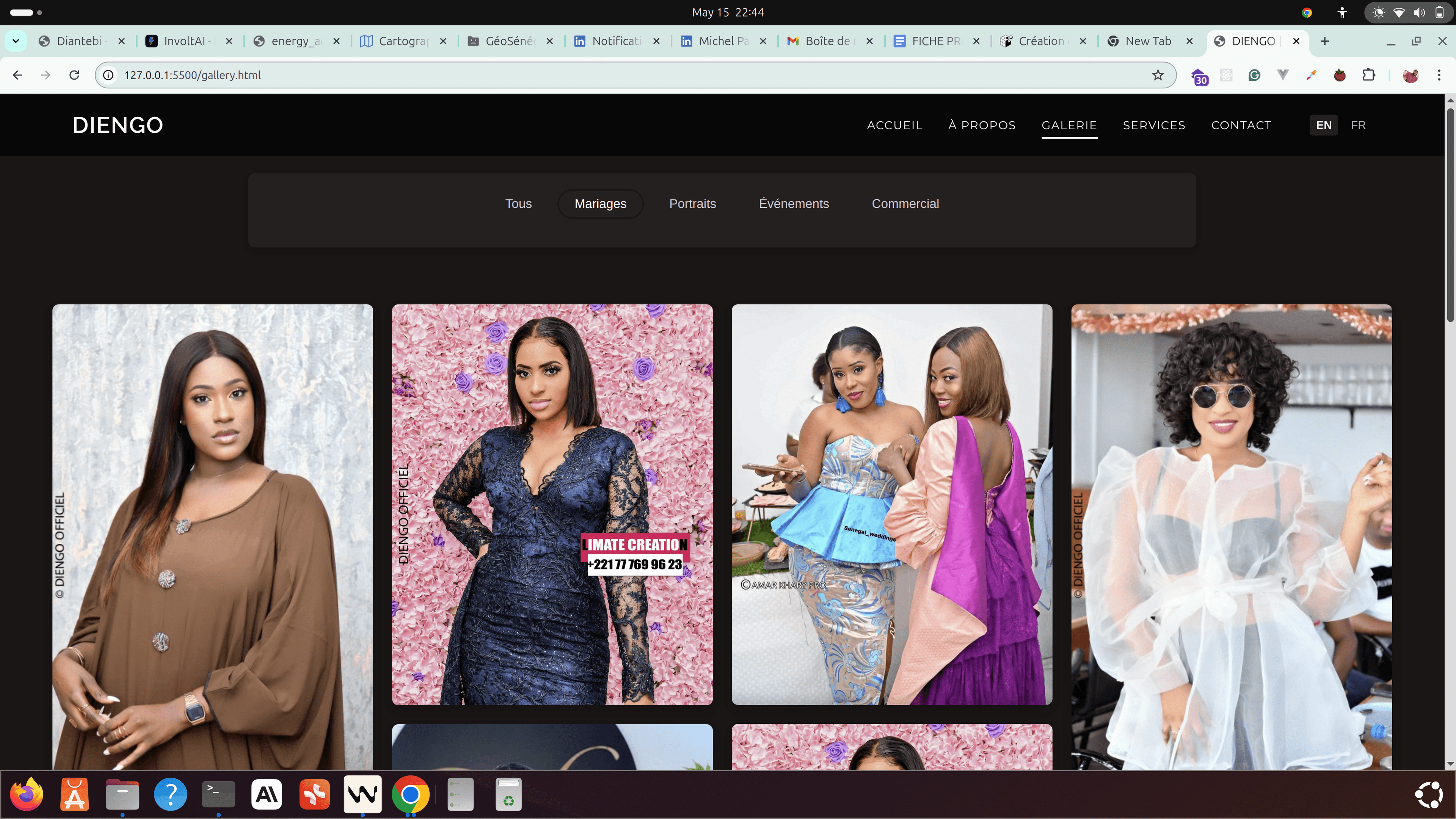Open the SERVICES nav menu item
Screen dimensions: 1456x819
click(x=1153, y=125)
